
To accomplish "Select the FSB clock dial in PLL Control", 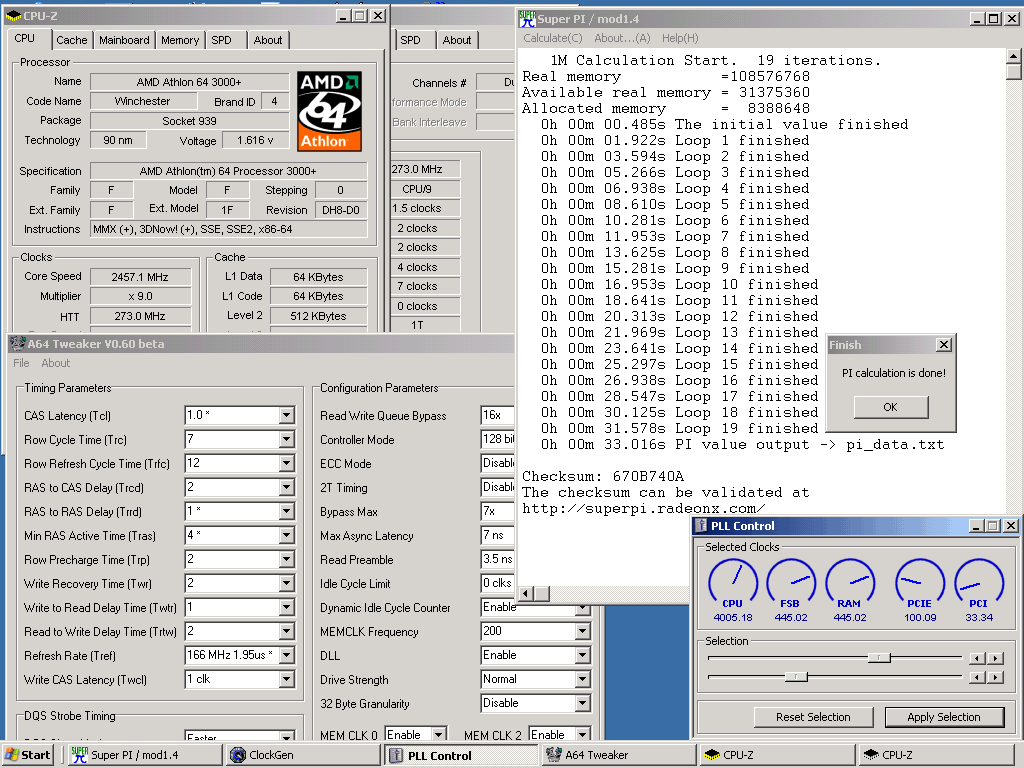I will tap(791, 583).
